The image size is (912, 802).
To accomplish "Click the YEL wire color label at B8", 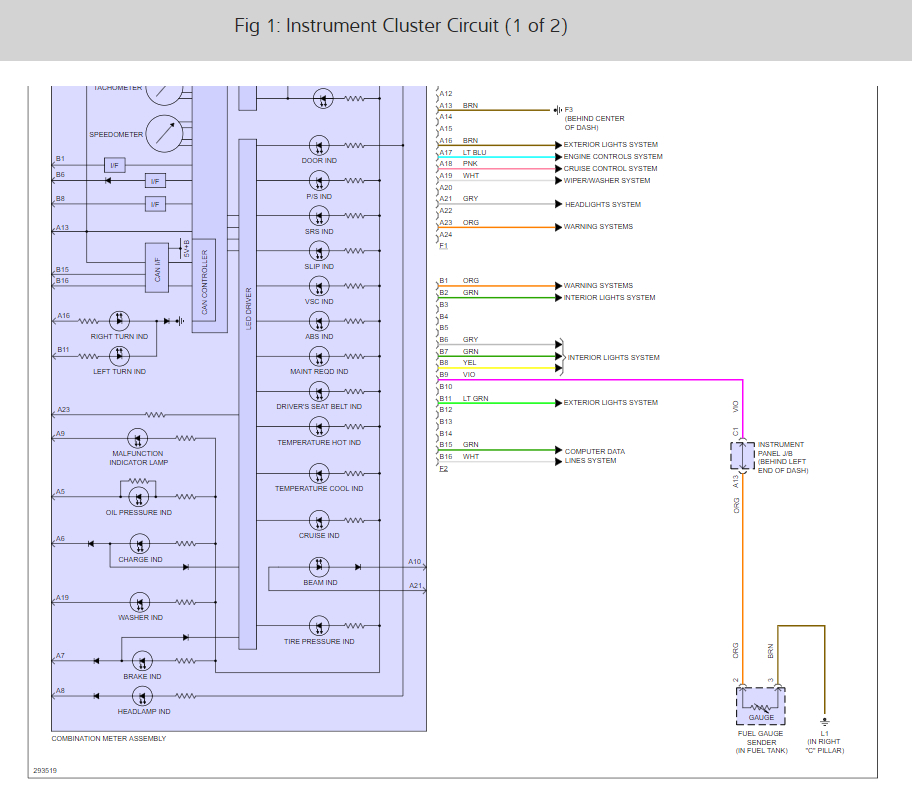I will pos(469,363).
